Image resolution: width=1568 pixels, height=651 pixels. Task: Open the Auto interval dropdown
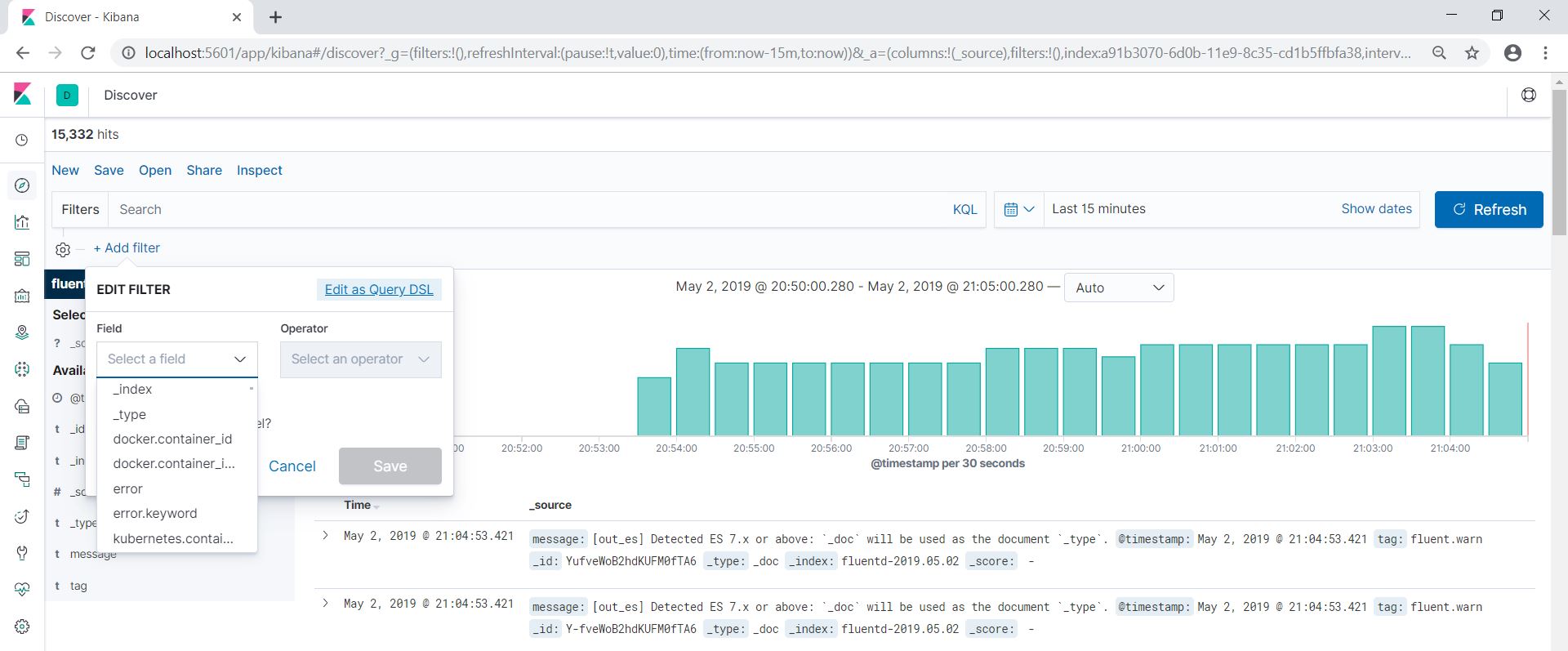[x=1118, y=288]
